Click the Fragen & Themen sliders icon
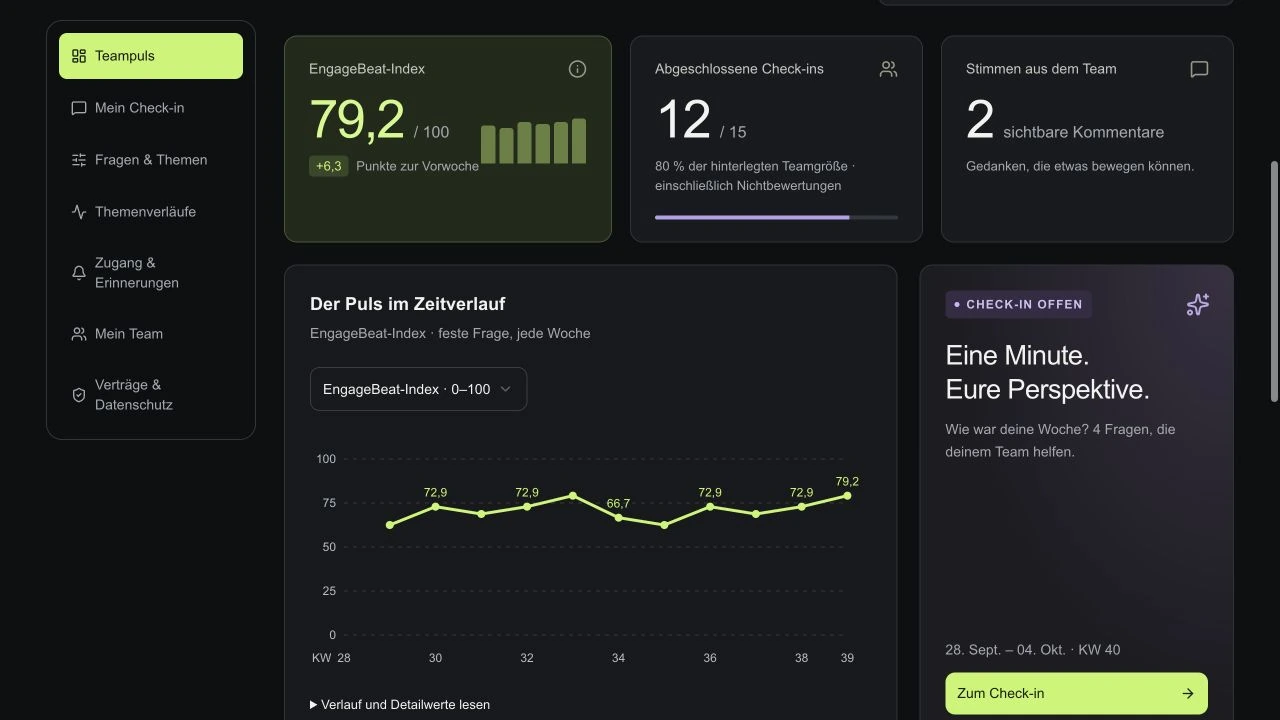Image resolution: width=1280 pixels, height=720 pixels. 79,160
